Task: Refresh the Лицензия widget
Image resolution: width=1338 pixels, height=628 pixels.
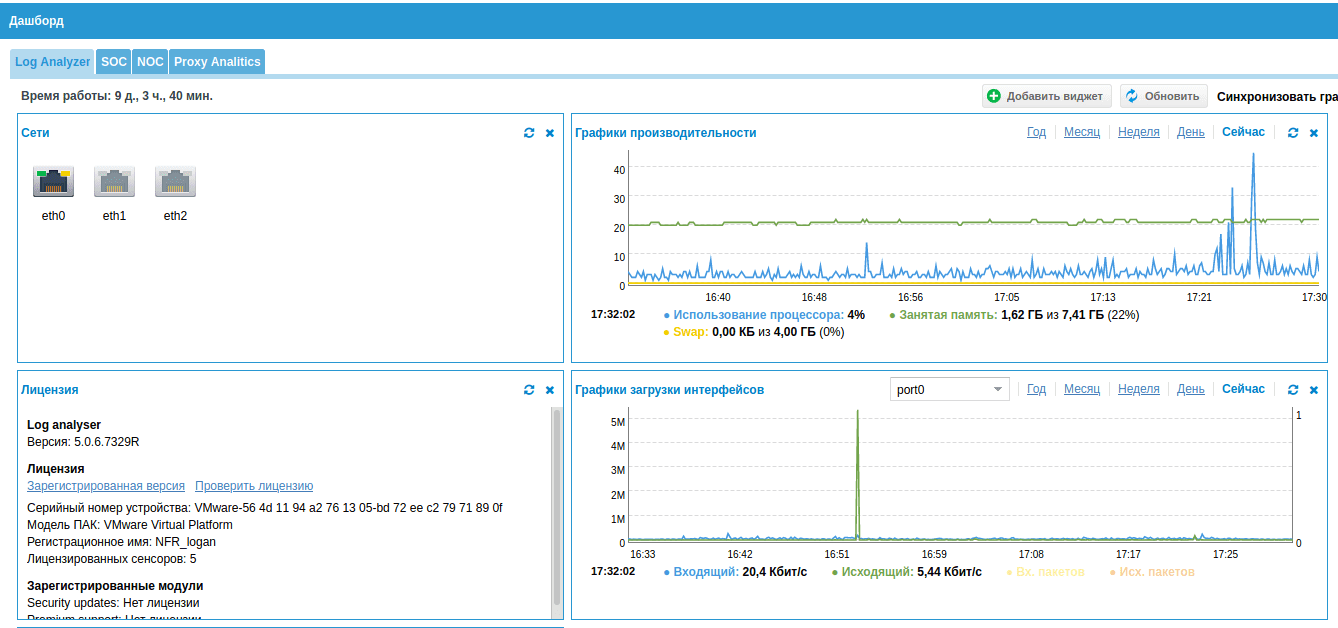Action: (529, 390)
